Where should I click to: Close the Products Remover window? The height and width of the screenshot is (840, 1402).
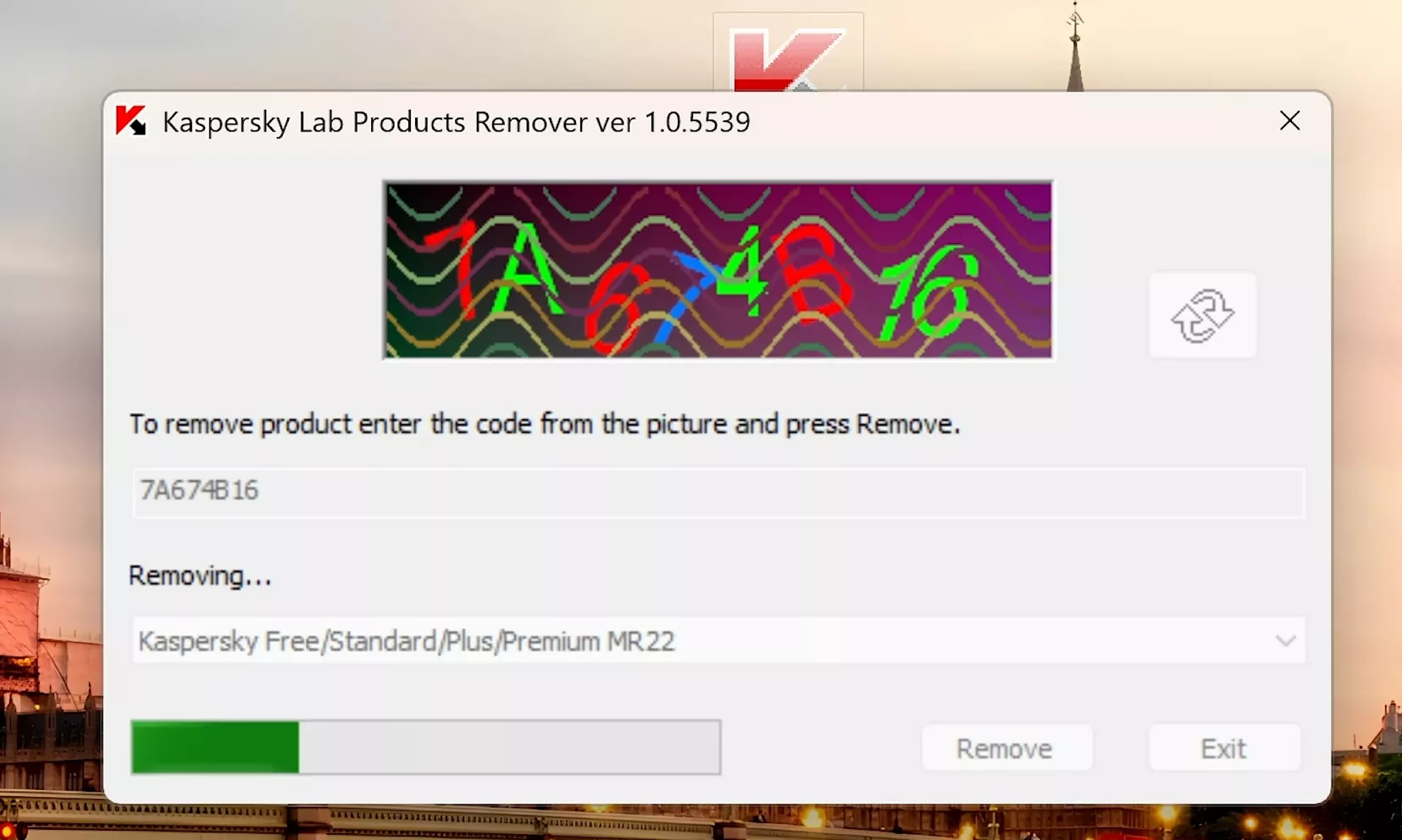[1289, 121]
